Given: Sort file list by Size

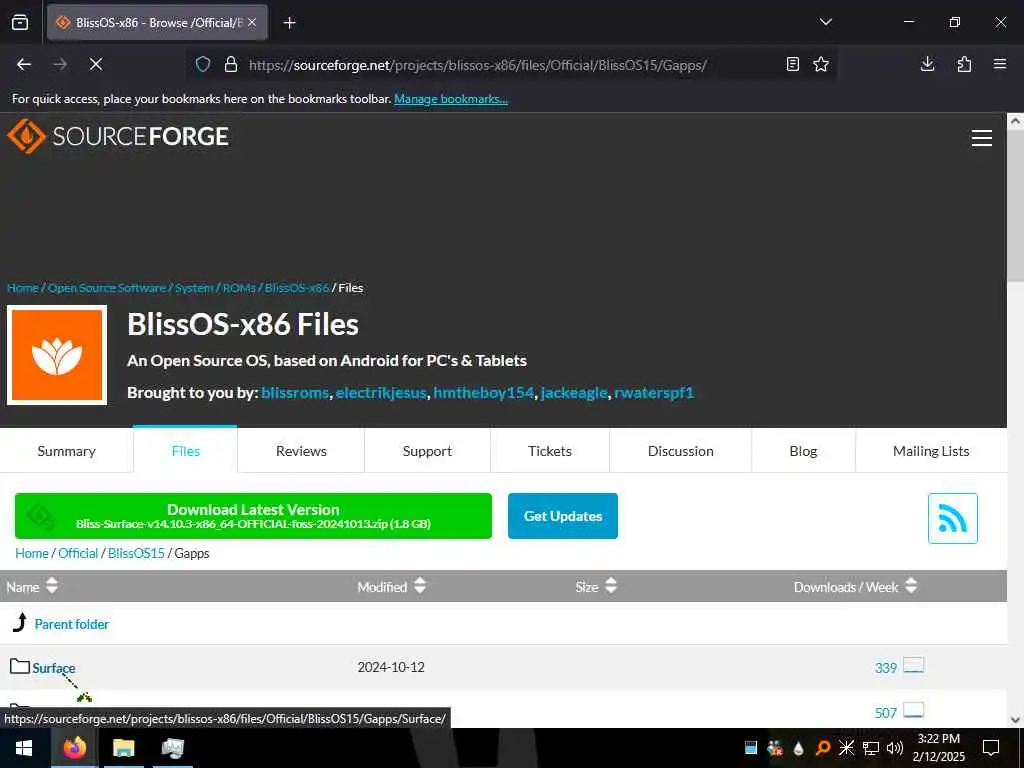Looking at the screenshot, I should pyautogui.click(x=596, y=586).
